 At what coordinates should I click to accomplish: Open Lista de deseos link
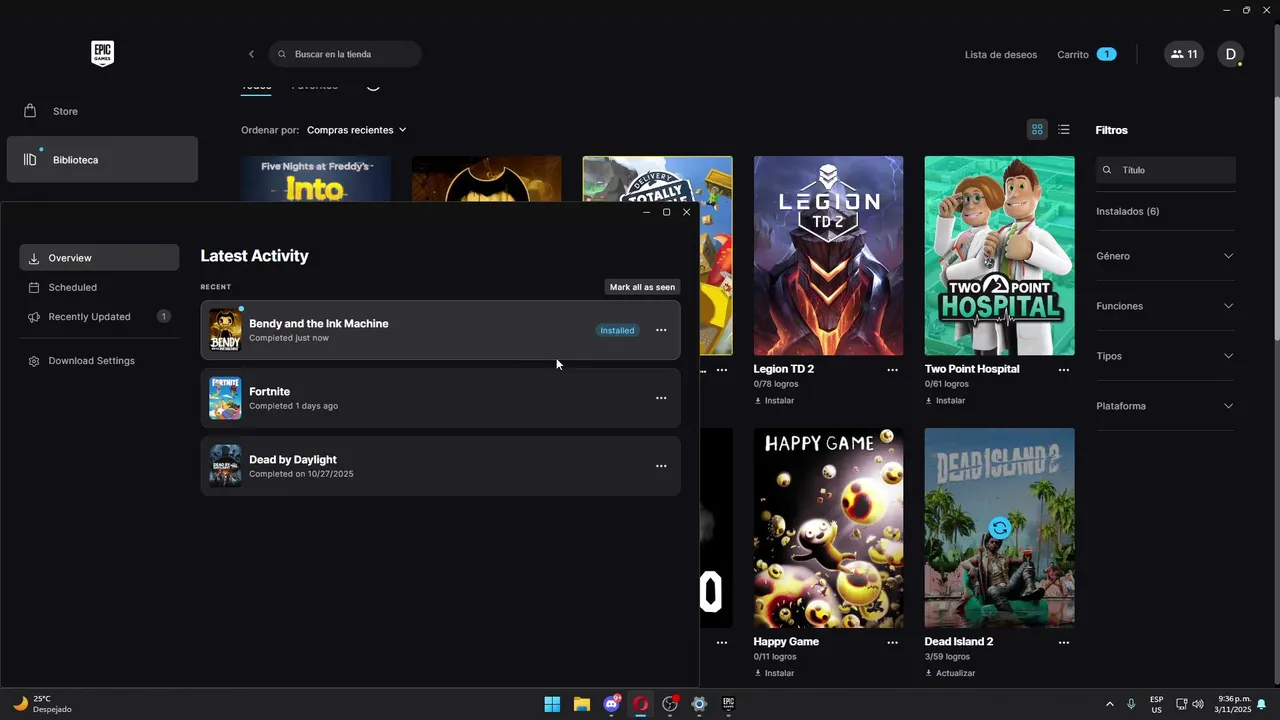coord(1001,54)
